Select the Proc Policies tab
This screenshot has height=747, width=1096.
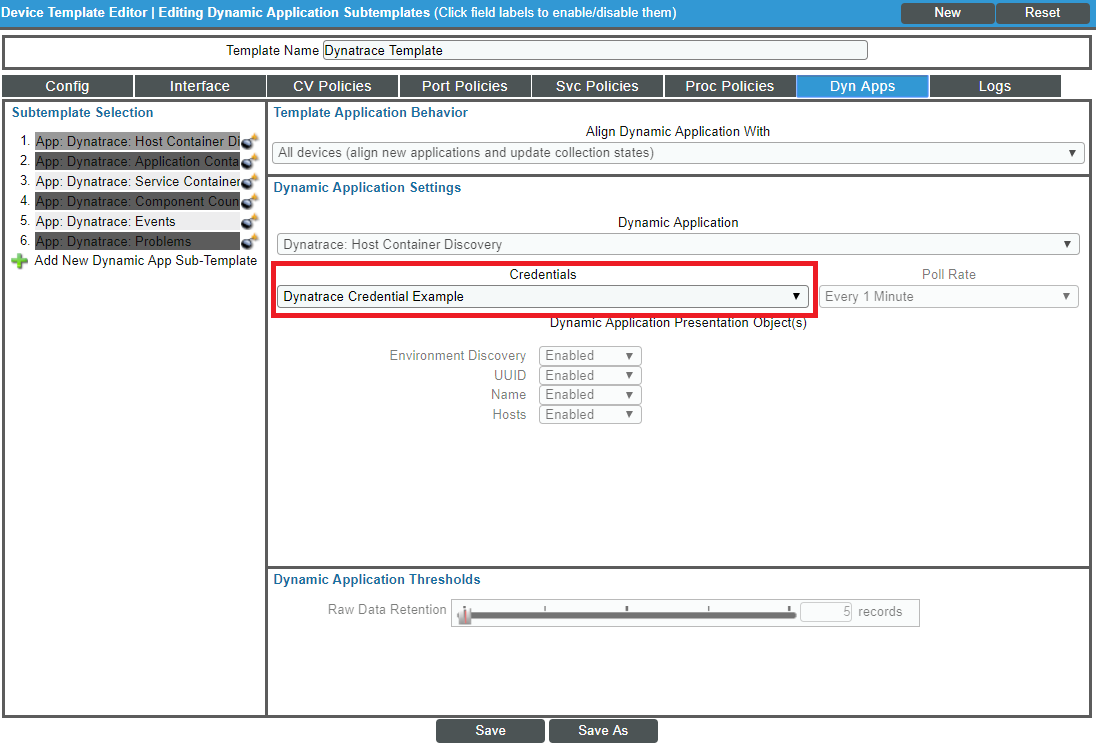click(730, 86)
